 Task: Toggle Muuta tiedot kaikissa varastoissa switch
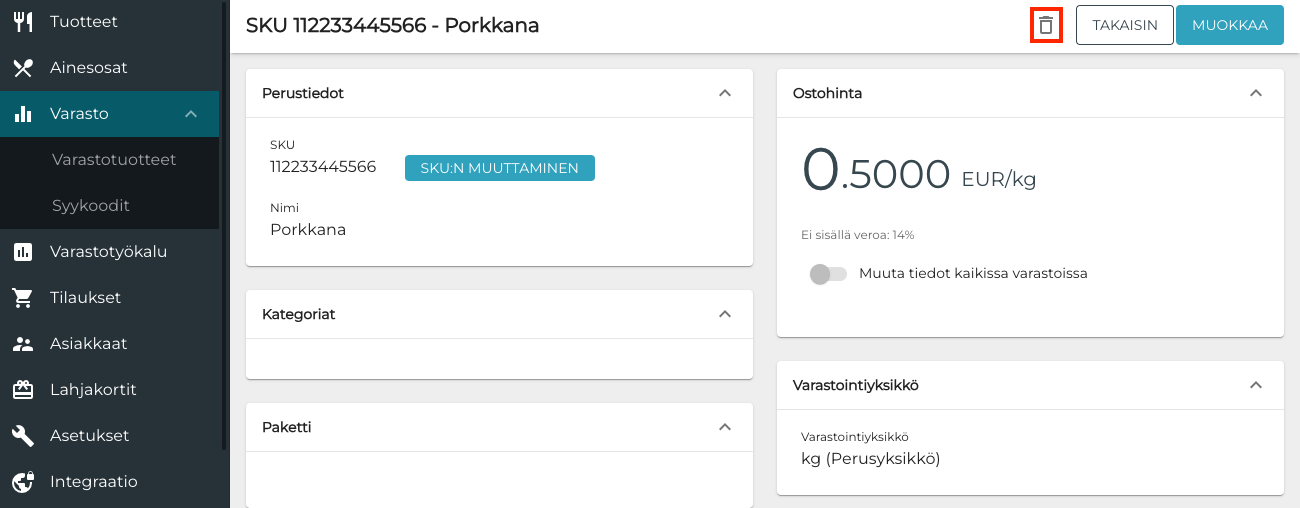coord(828,273)
